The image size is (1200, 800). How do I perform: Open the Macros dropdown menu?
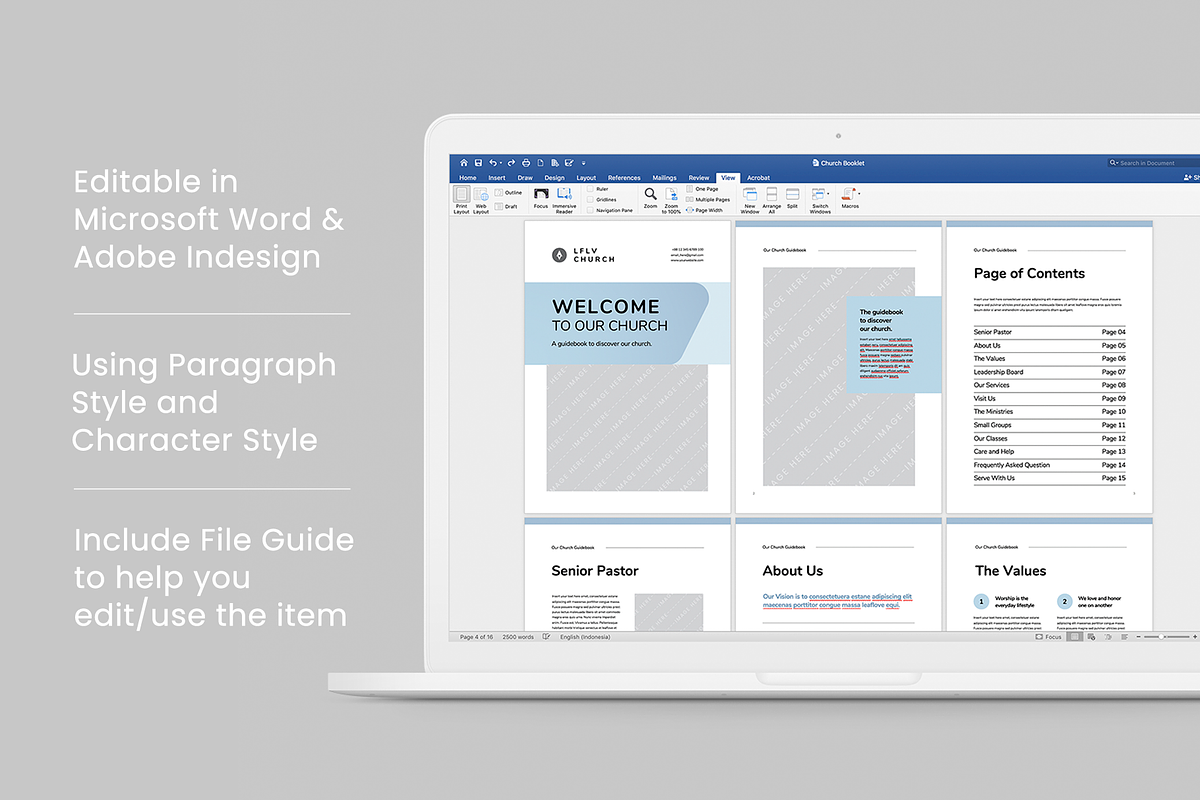[850, 196]
